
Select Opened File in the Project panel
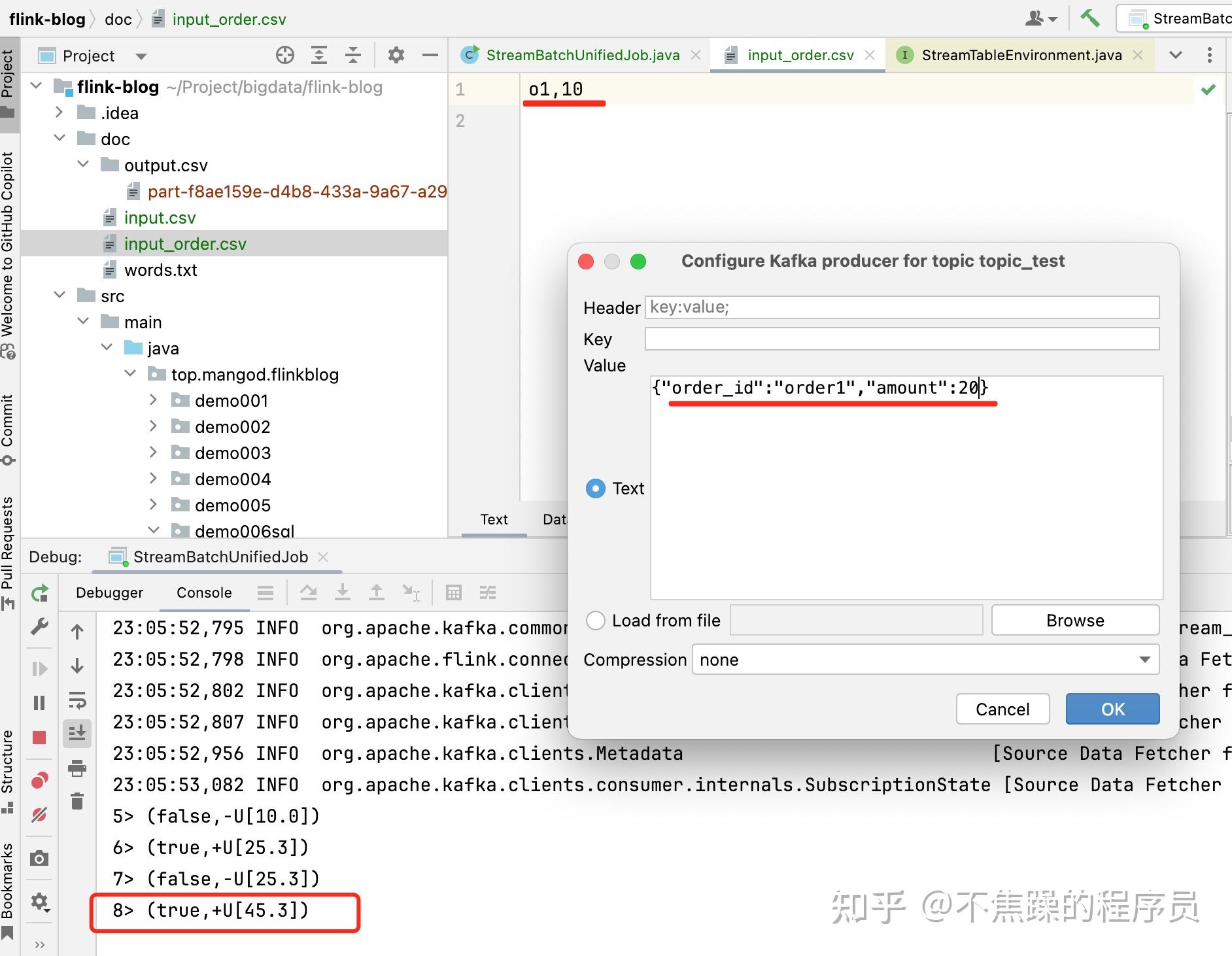tap(284, 55)
